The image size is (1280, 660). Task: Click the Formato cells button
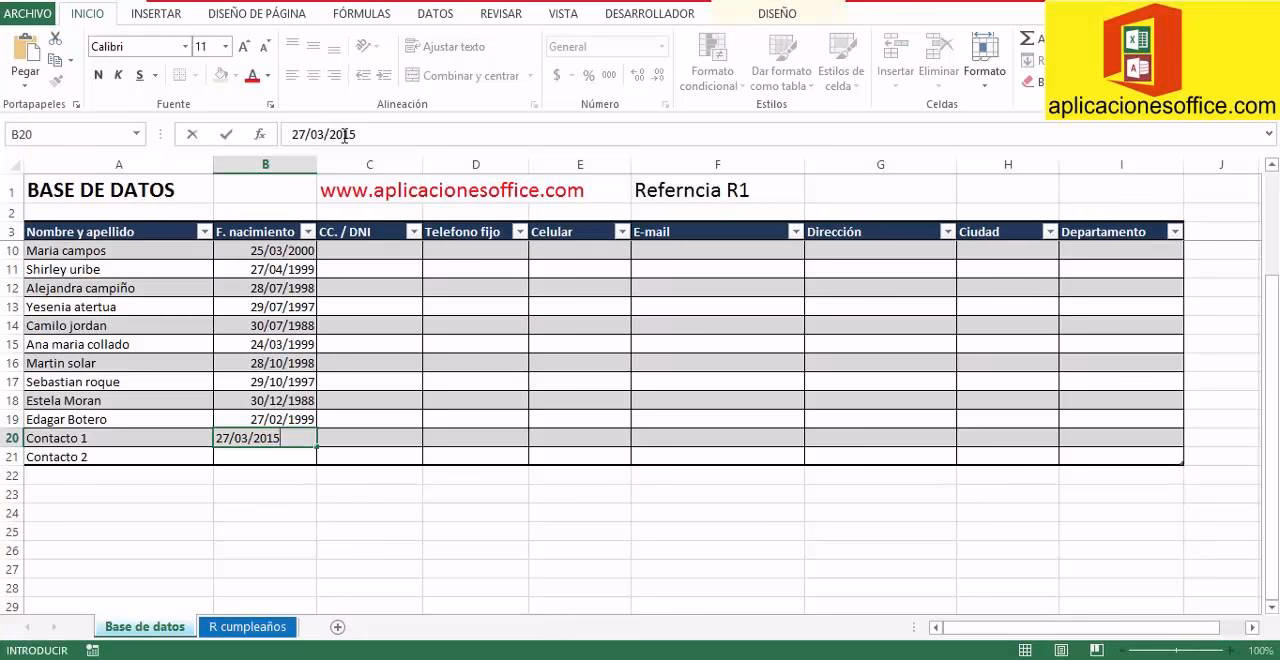(x=985, y=60)
